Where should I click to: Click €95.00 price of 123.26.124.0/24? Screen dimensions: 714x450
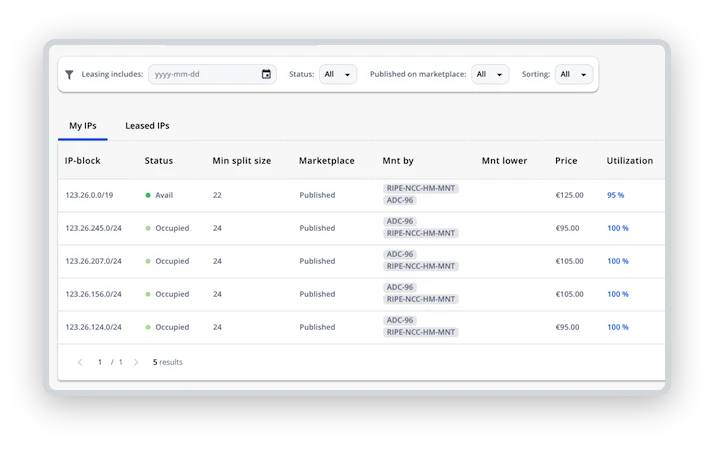(567, 327)
